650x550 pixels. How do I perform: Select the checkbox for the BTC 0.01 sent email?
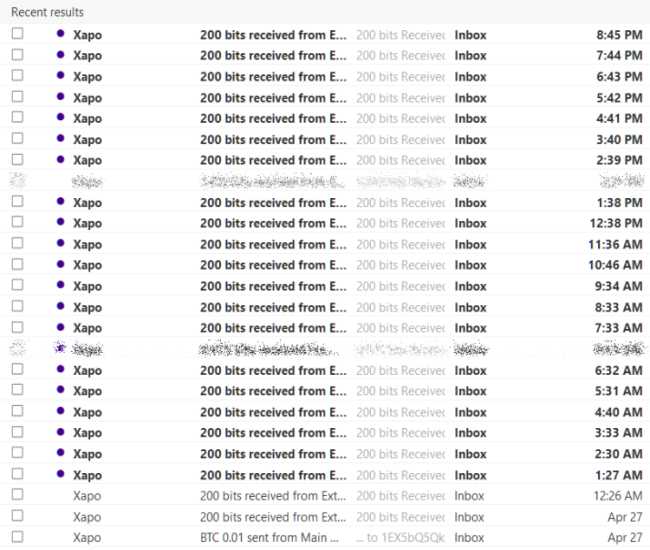coord(17,537)
